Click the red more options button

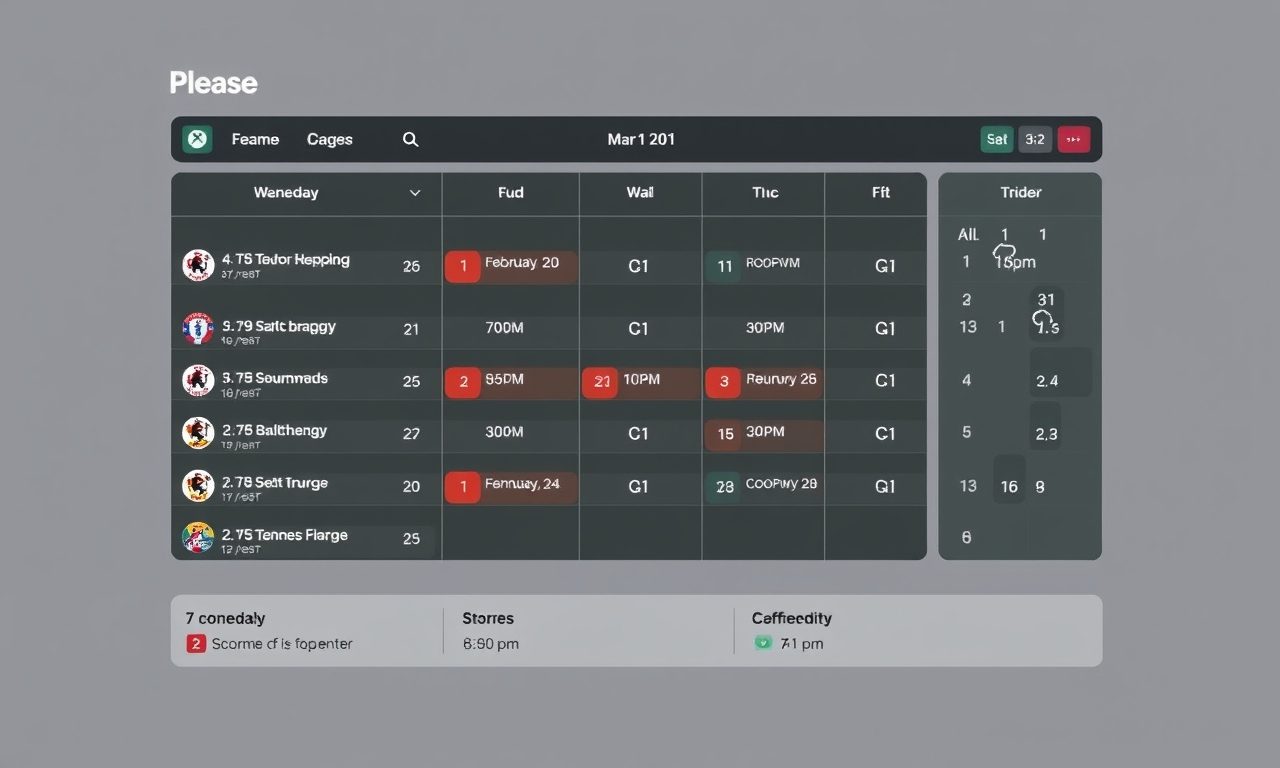(1073, 139)
